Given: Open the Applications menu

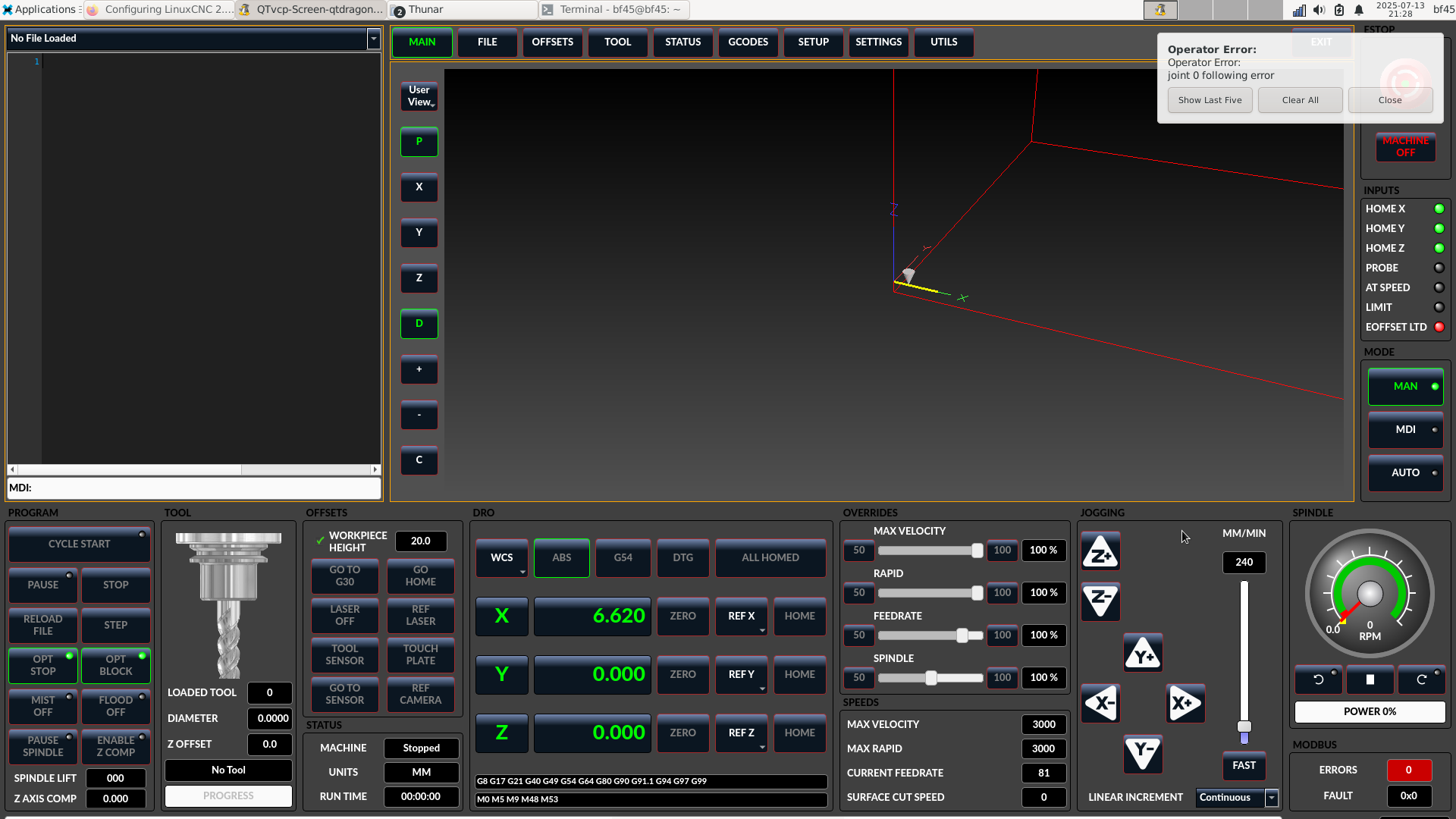Looking at the screenshot, I should click(x=39, y=10).
